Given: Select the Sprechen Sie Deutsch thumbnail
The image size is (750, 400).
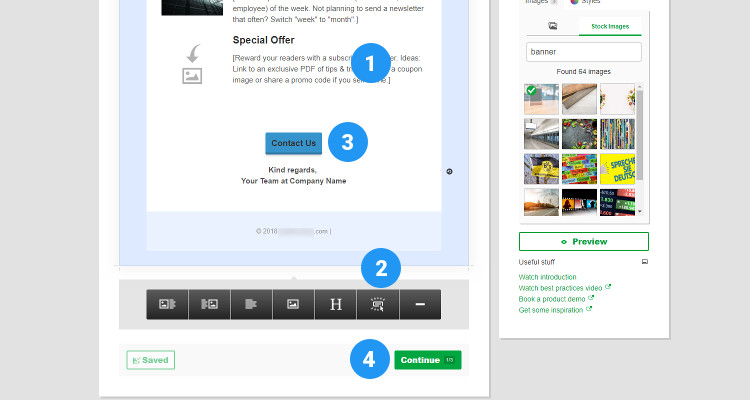Looking at the screenshot, I should [x=617, y=169].
